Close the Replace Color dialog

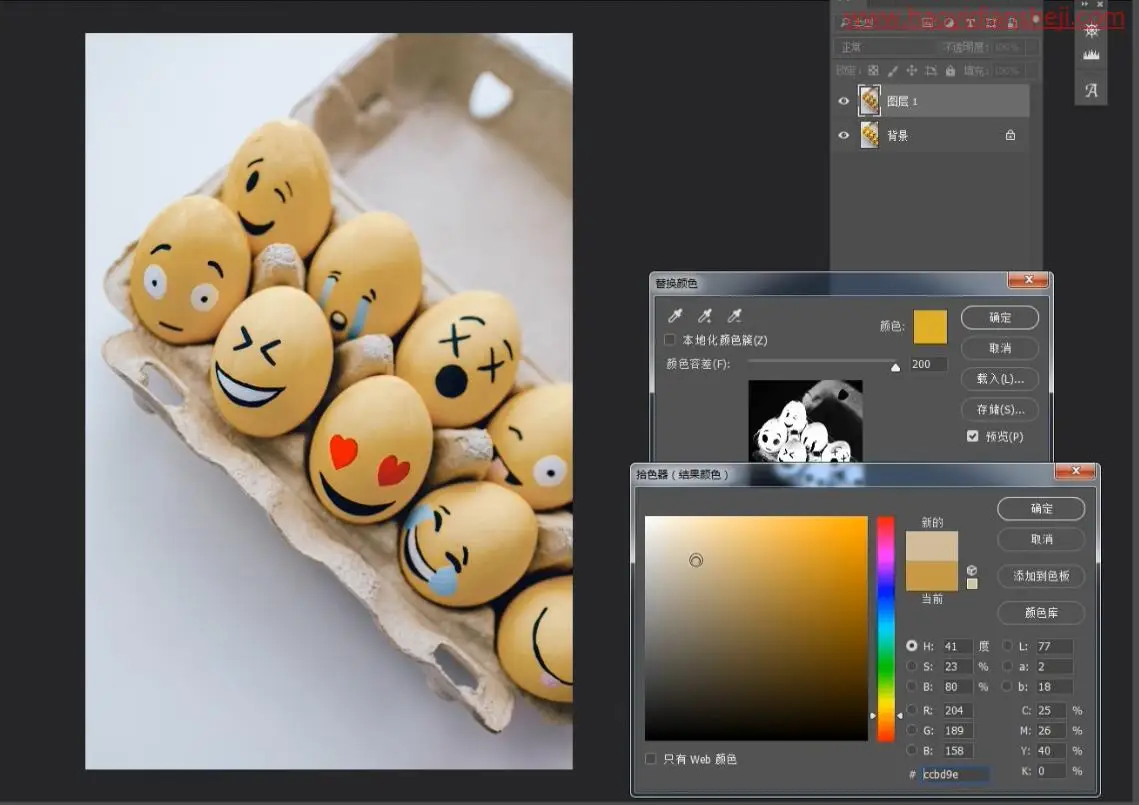tap(1029, 280)
